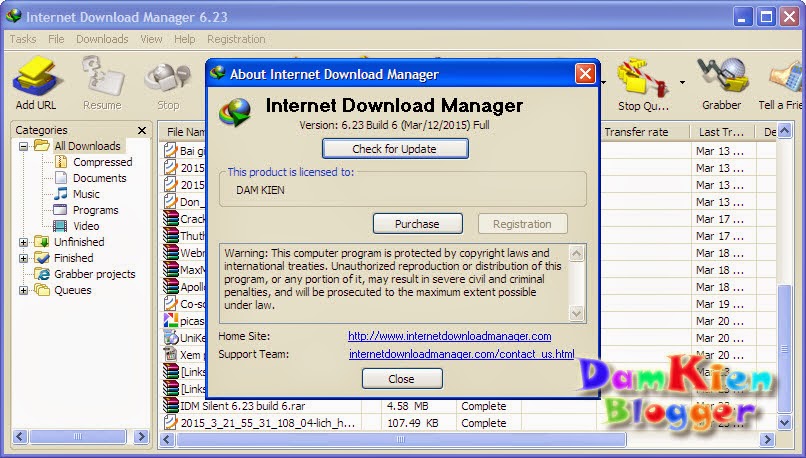806x458 pixels.
Task: Collapse the All Downloads tree node
Action: [x=23, y=146]
